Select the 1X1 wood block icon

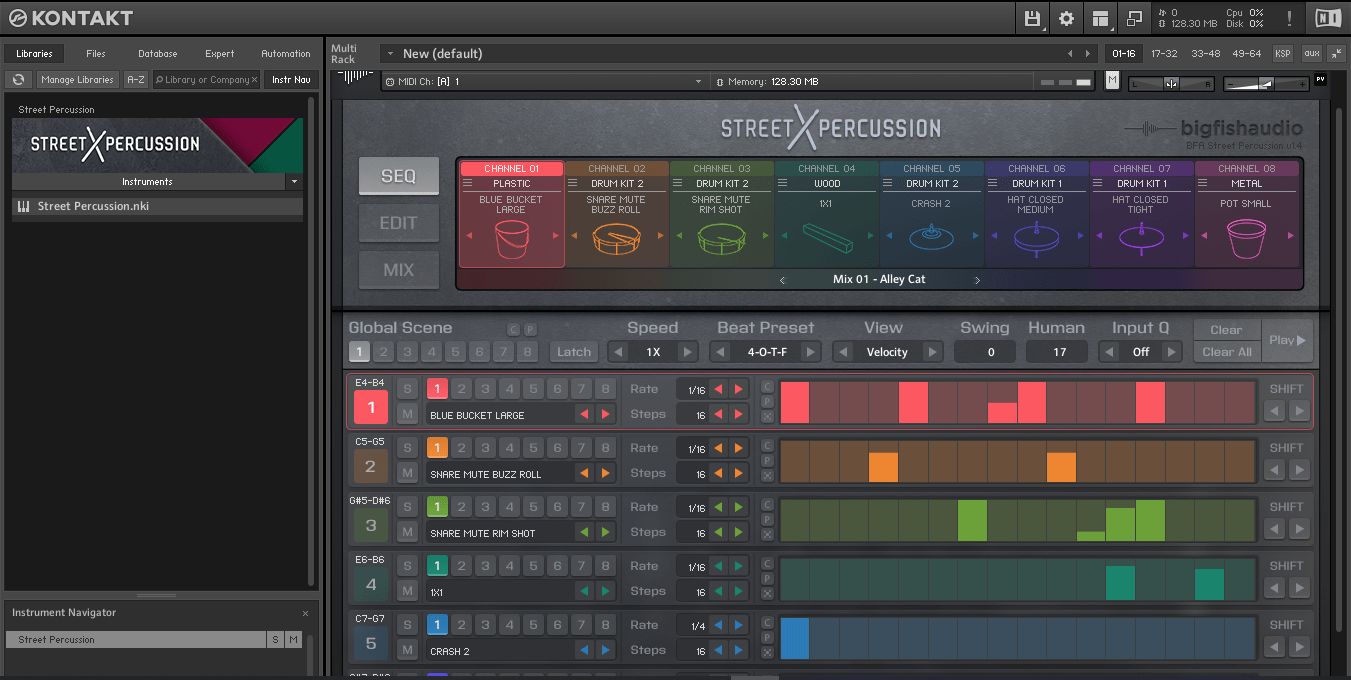pyautogui.click(x=827, y=239)
